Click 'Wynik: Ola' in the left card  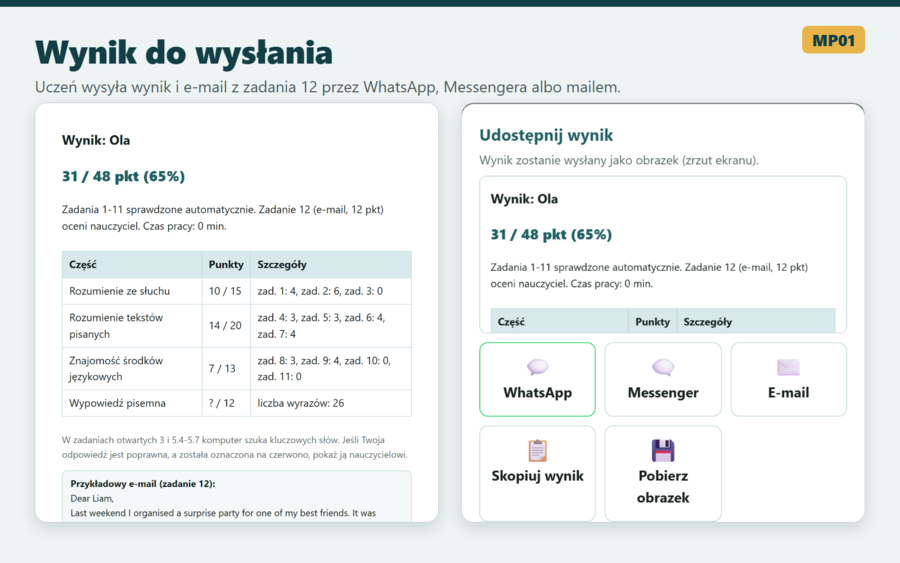point(96,140)
